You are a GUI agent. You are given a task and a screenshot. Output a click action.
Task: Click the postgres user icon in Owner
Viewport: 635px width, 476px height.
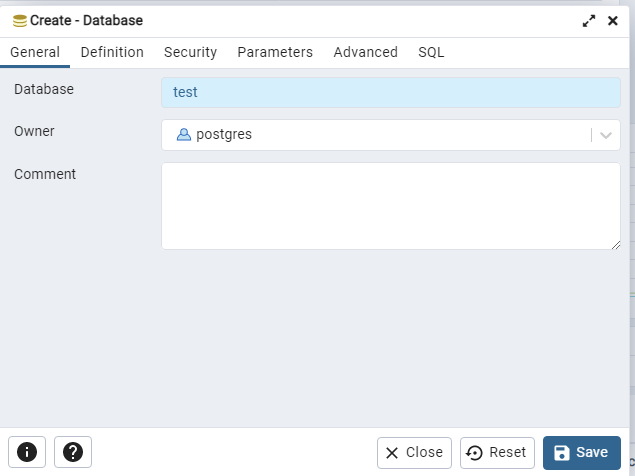coord(183,134)
